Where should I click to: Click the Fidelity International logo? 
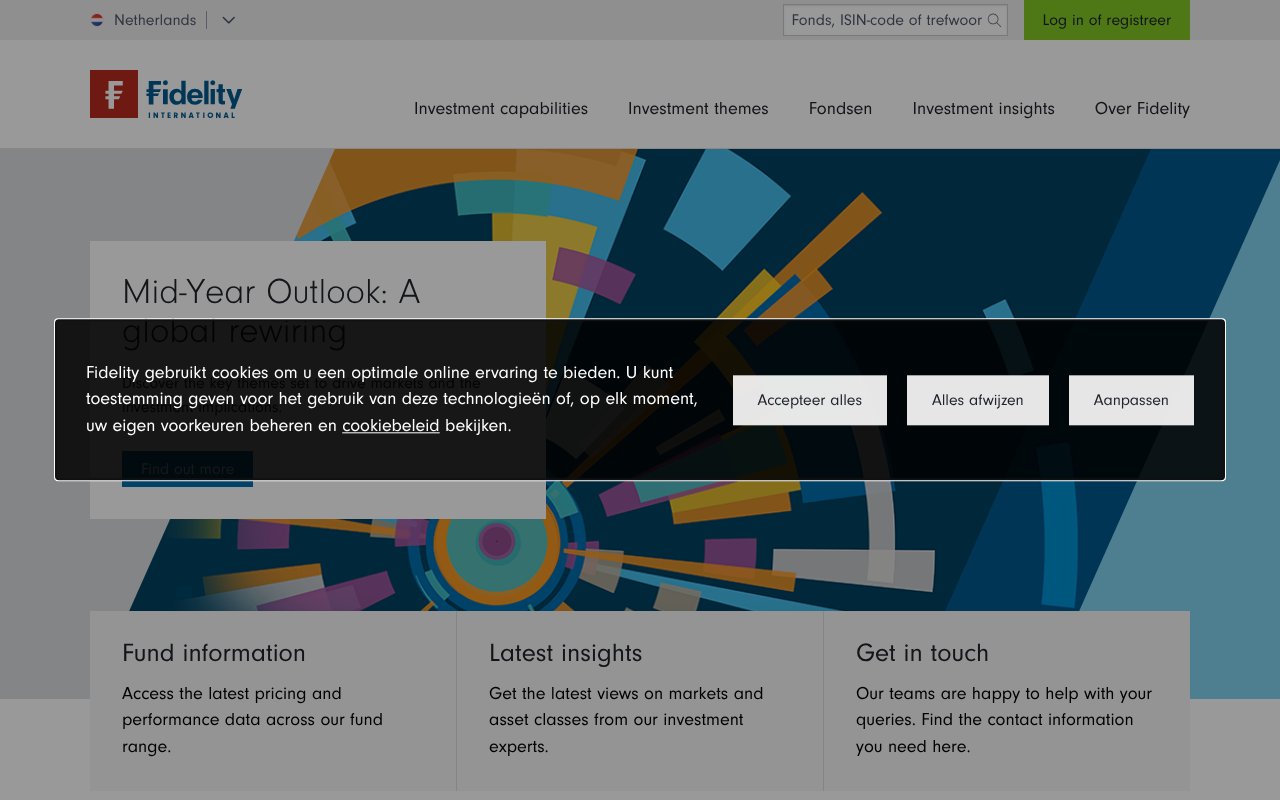(164, 94)
